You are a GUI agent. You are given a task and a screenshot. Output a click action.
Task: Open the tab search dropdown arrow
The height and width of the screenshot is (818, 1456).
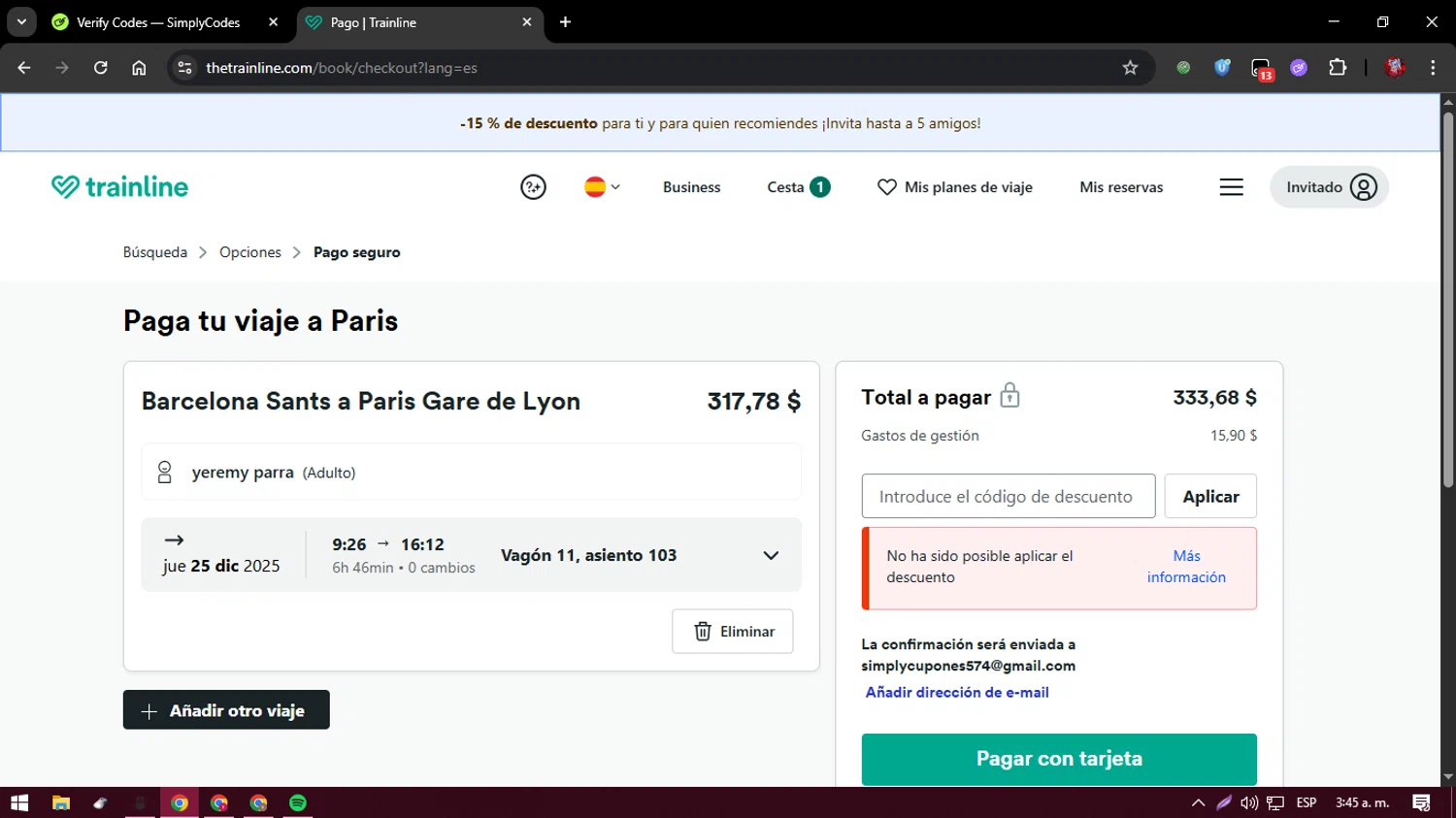click(21, 22)
